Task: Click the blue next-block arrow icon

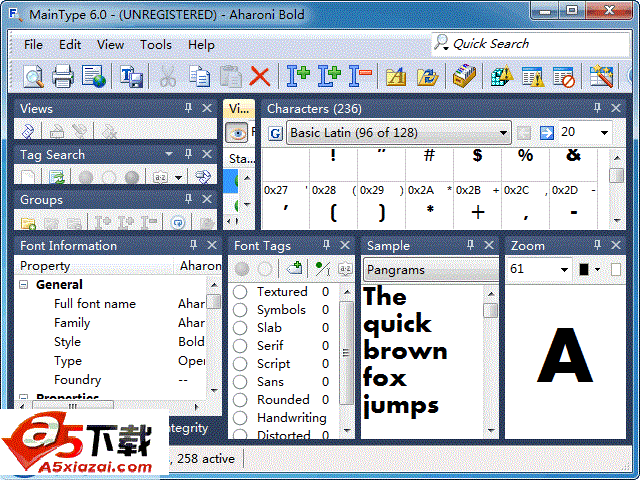Action: coord(547,133)
